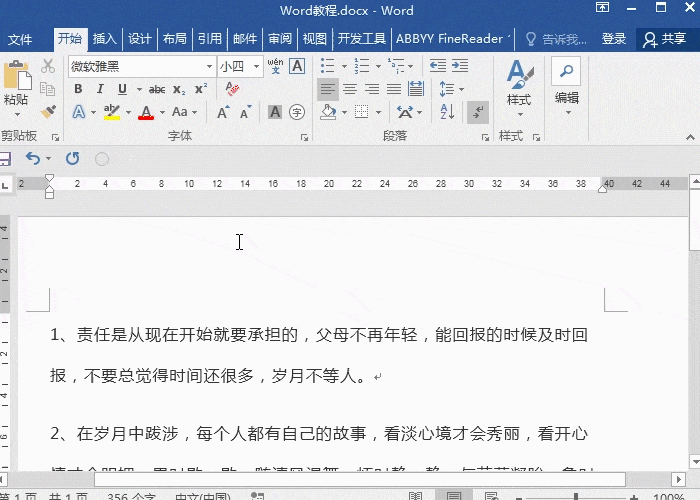Copy selection using copy icon

(48, 88)
